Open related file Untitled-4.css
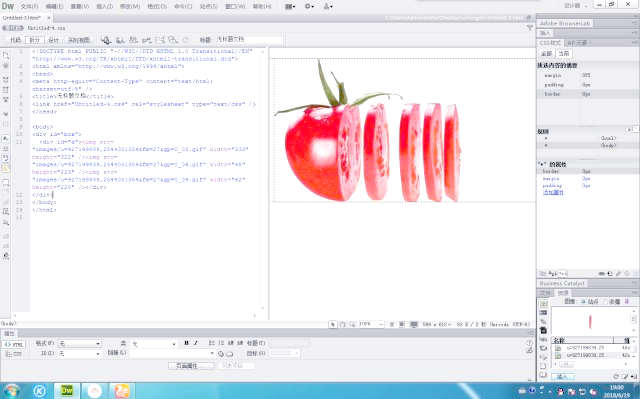Viewport: 640px width, 399px height. (x=46, y=28)
